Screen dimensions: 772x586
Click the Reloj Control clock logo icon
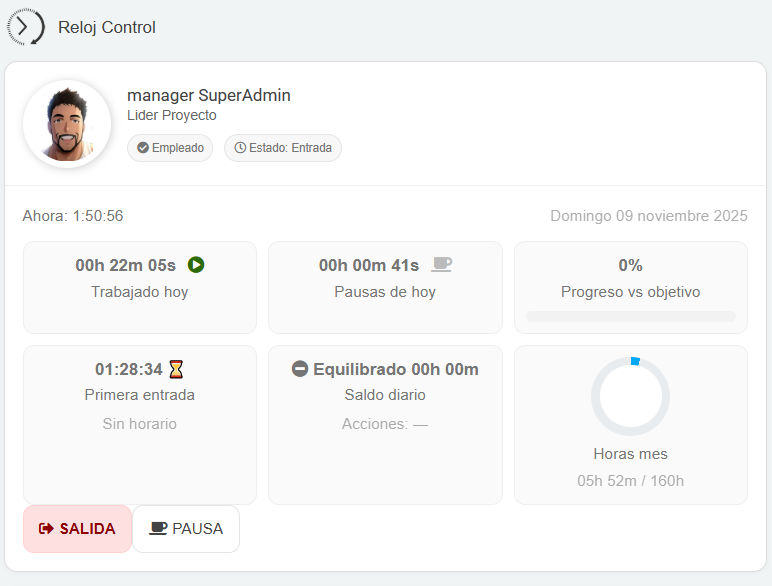pos(25,27)
